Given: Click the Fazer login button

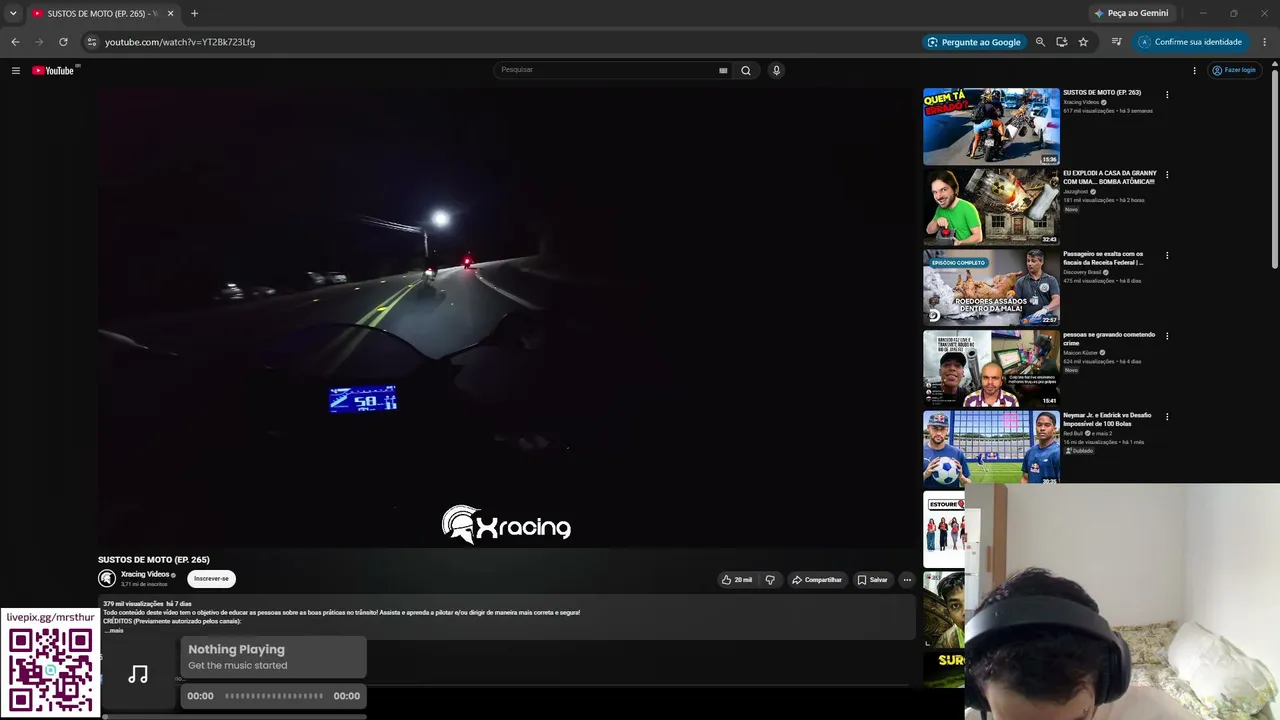Looking at the screenshot, I should point(1234,70).
